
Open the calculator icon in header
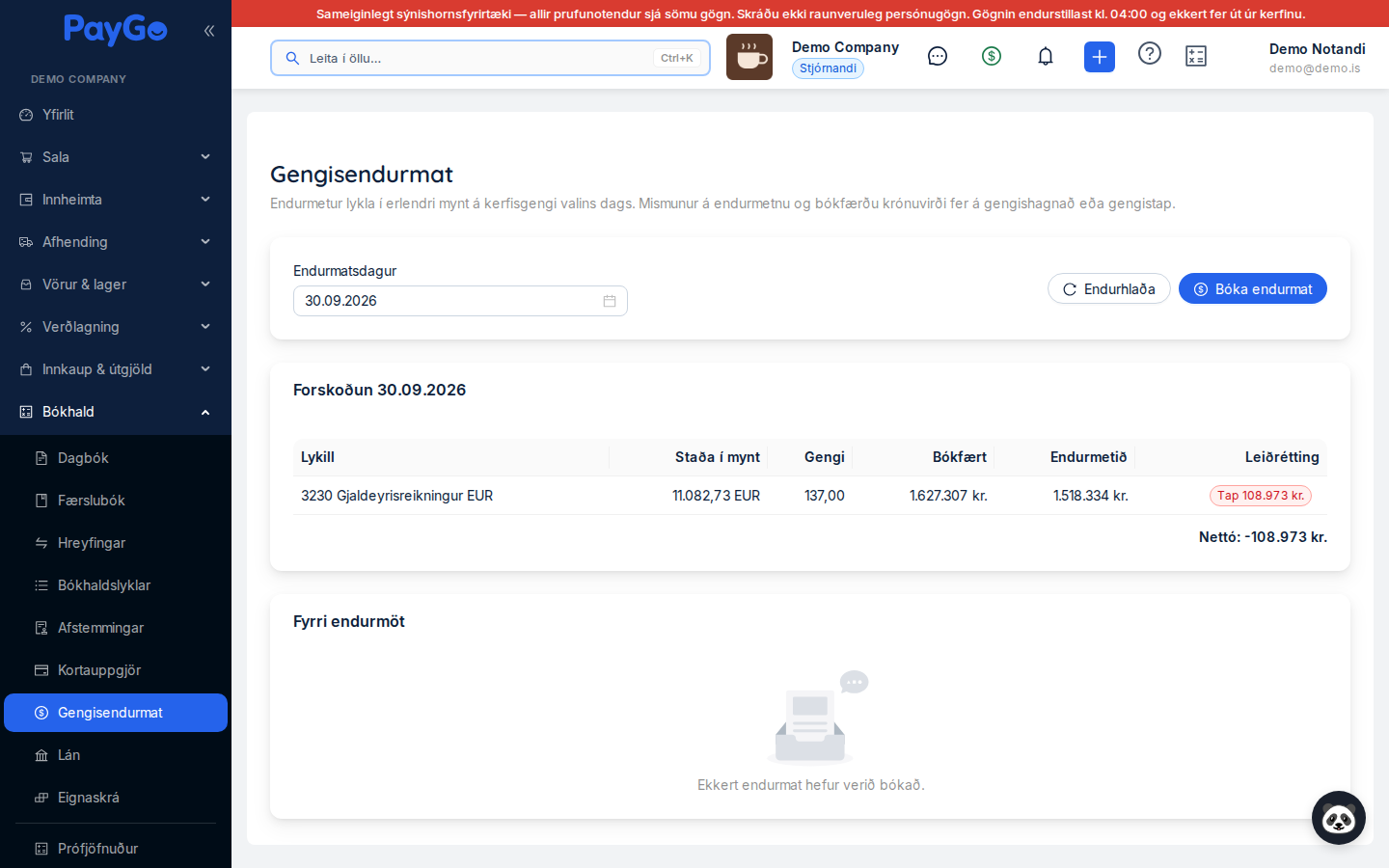(x=1196, y=57)
